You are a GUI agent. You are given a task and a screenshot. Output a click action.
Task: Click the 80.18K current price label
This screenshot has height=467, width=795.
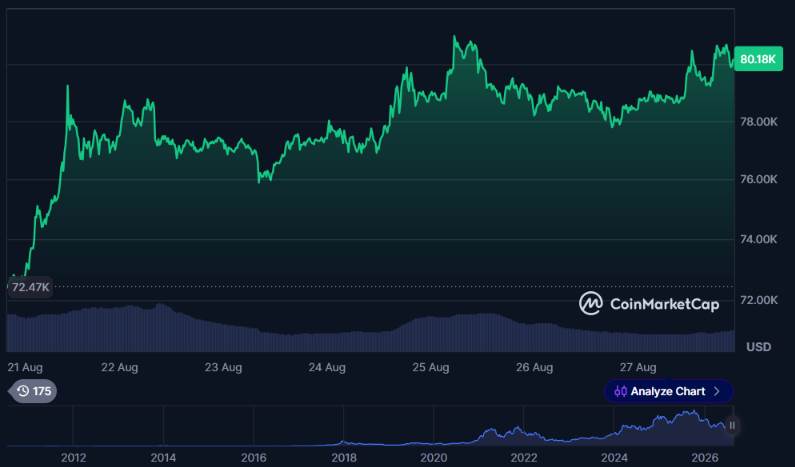click(758, 59)
